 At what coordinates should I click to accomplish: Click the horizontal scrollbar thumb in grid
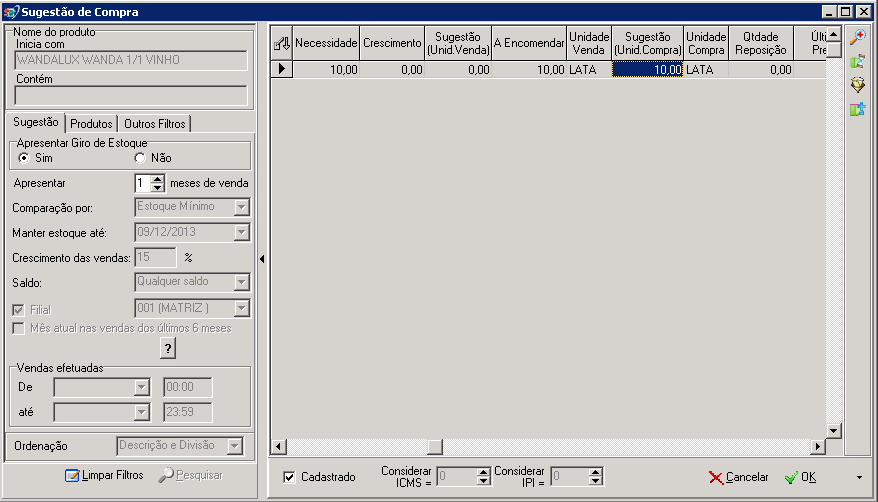point(435,447)
